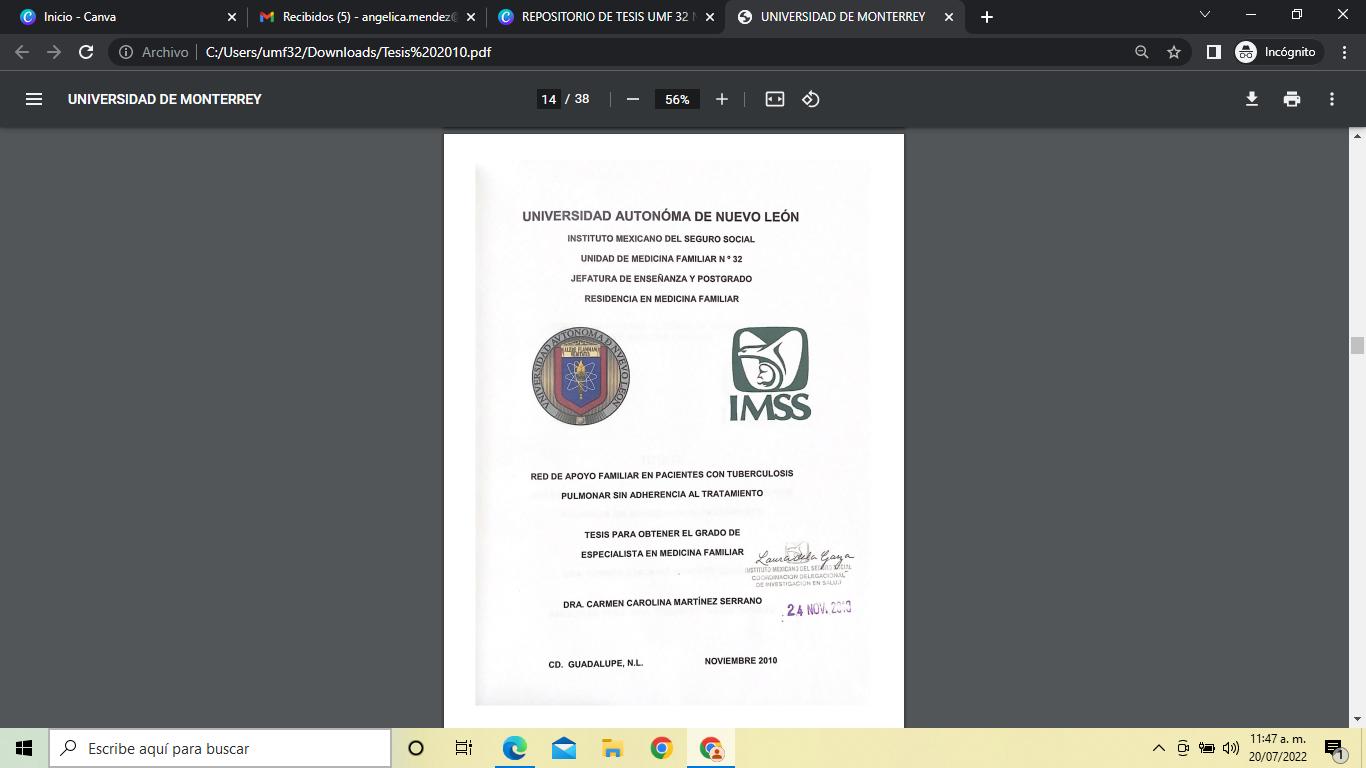Screen dimensions: 1366x768
Task: Click the document title UNIVERSIDAD DE MONTERREY in toolbar
Action: point(165,99)
